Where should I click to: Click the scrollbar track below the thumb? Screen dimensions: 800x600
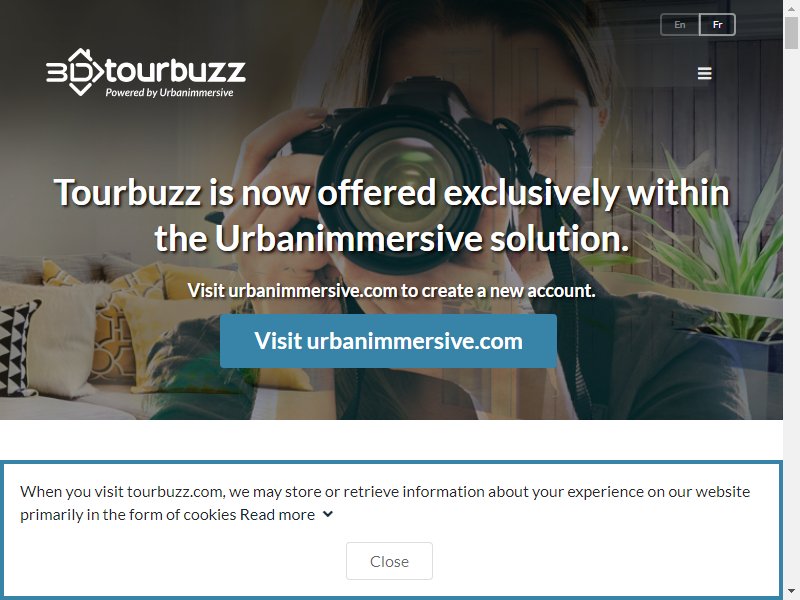pos(791,316)
